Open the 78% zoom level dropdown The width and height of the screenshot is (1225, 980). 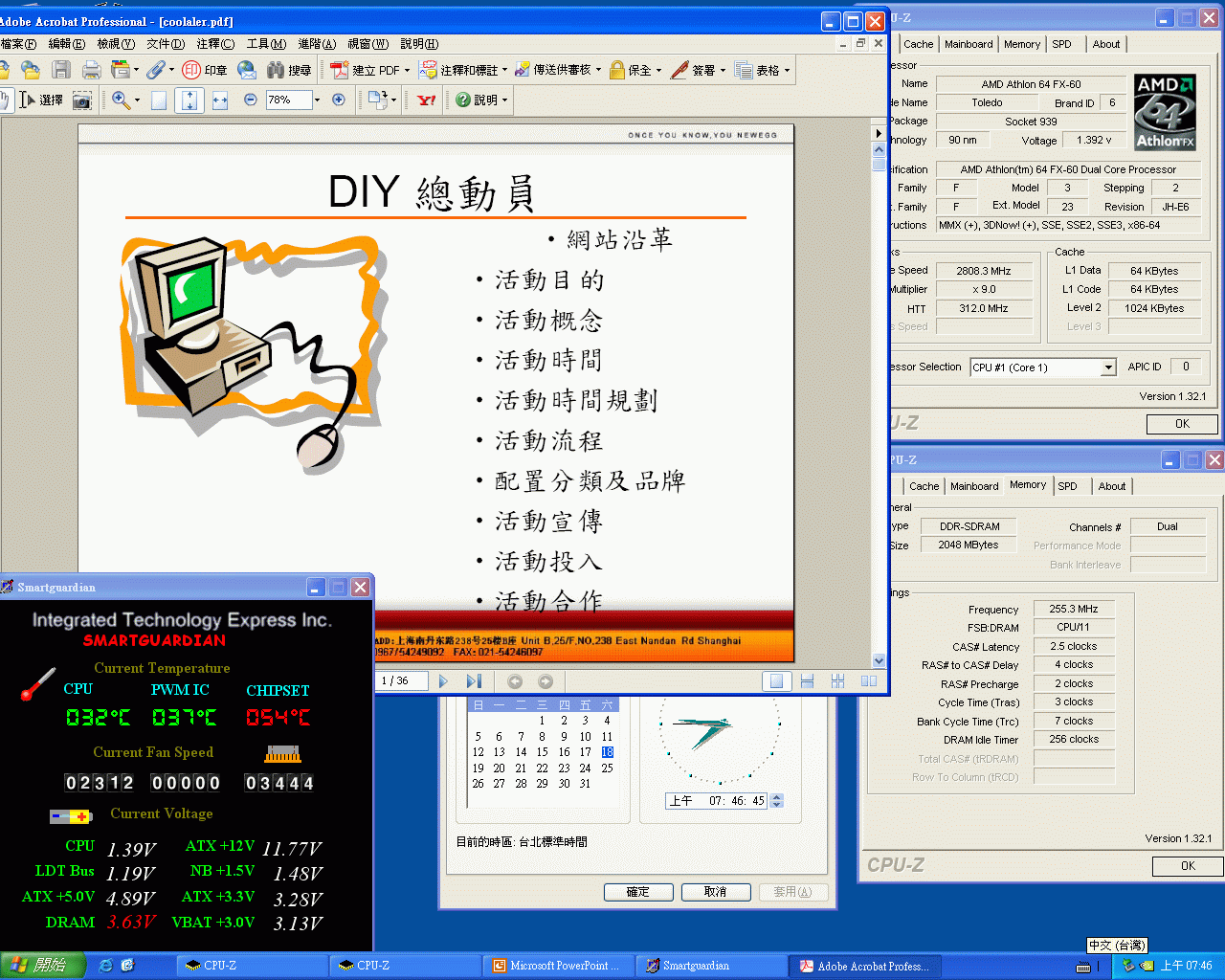317,100
